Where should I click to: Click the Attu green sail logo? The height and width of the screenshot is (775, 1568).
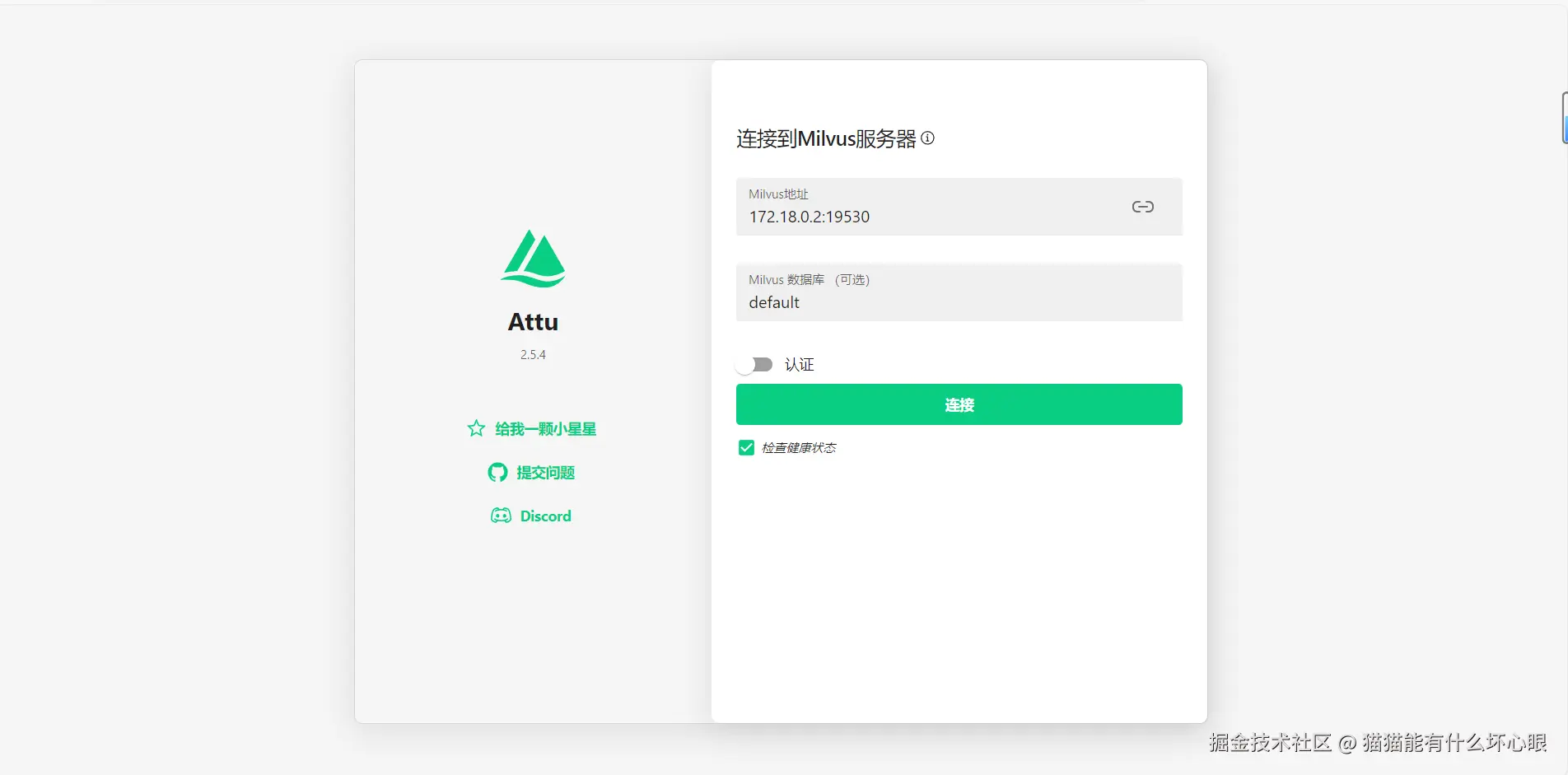coord(533,259)
